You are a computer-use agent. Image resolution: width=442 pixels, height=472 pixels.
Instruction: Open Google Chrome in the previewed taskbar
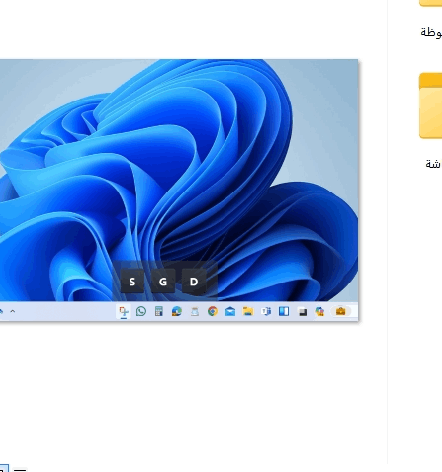[x=213, y=311]
